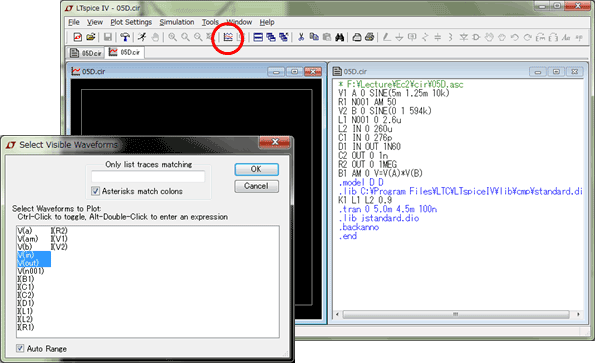Switch to the 05D.cir waveform plot tab
This screenshot has width=595, height=363.
[x=125, y=52]
